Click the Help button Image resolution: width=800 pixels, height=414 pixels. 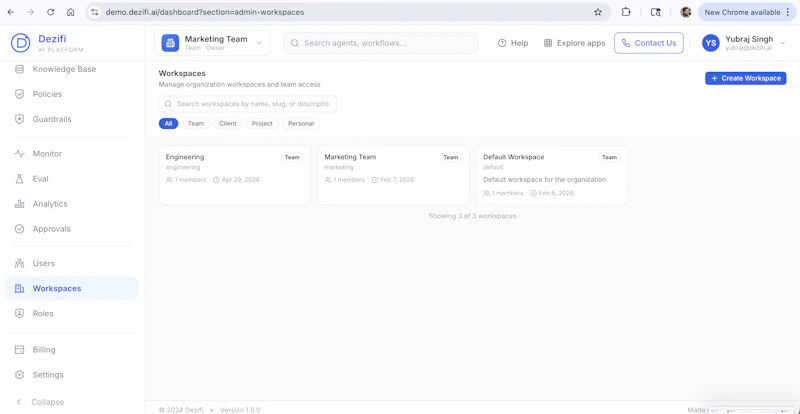pyautogui.click(x=513, y=43)
